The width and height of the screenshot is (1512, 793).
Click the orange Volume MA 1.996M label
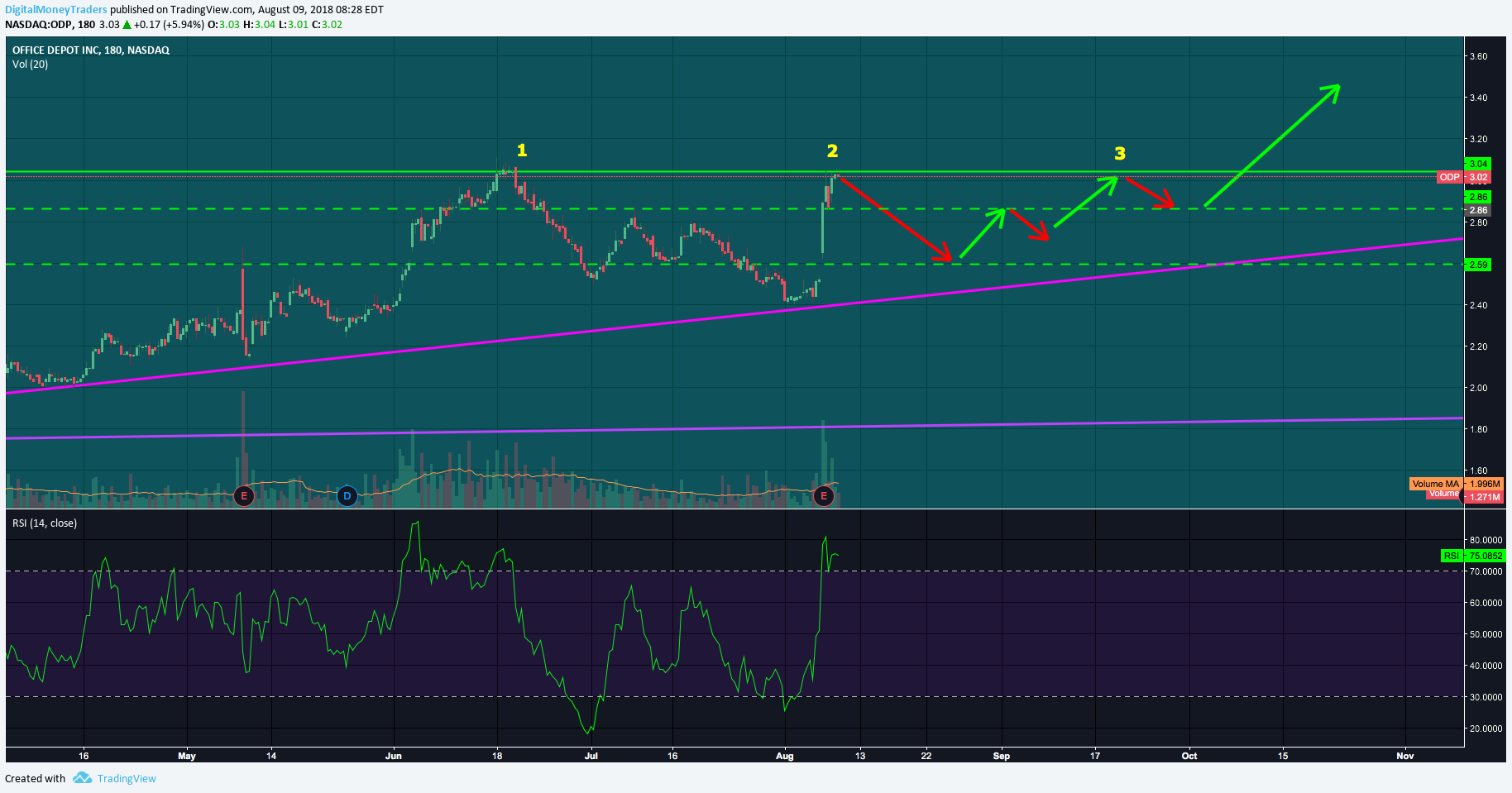tap(1456, 484)
